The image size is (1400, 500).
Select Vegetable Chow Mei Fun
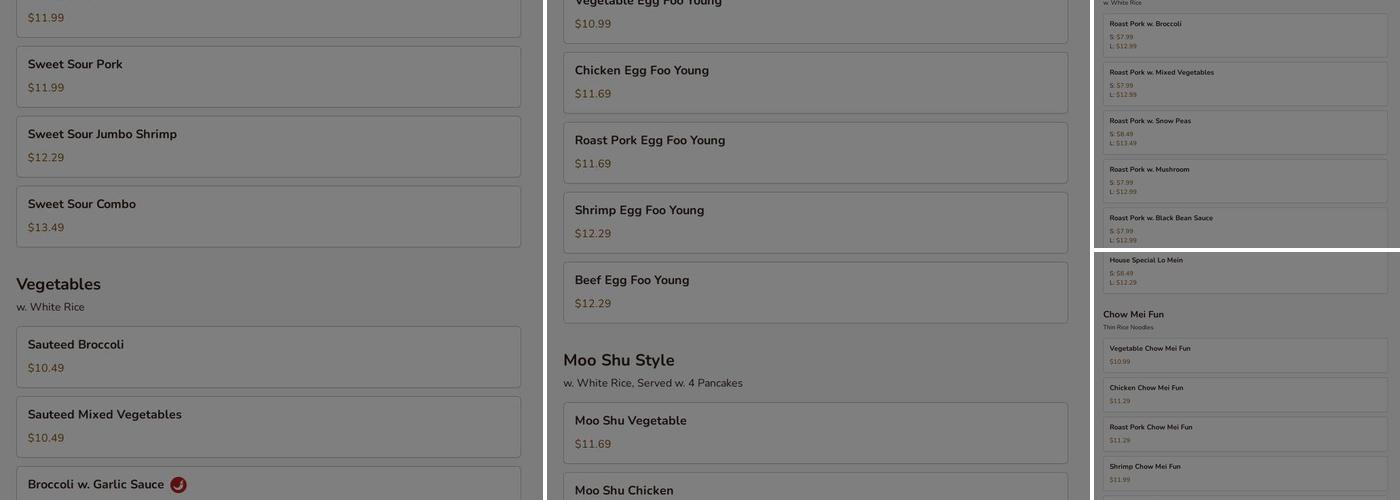tap(1245, 355)
